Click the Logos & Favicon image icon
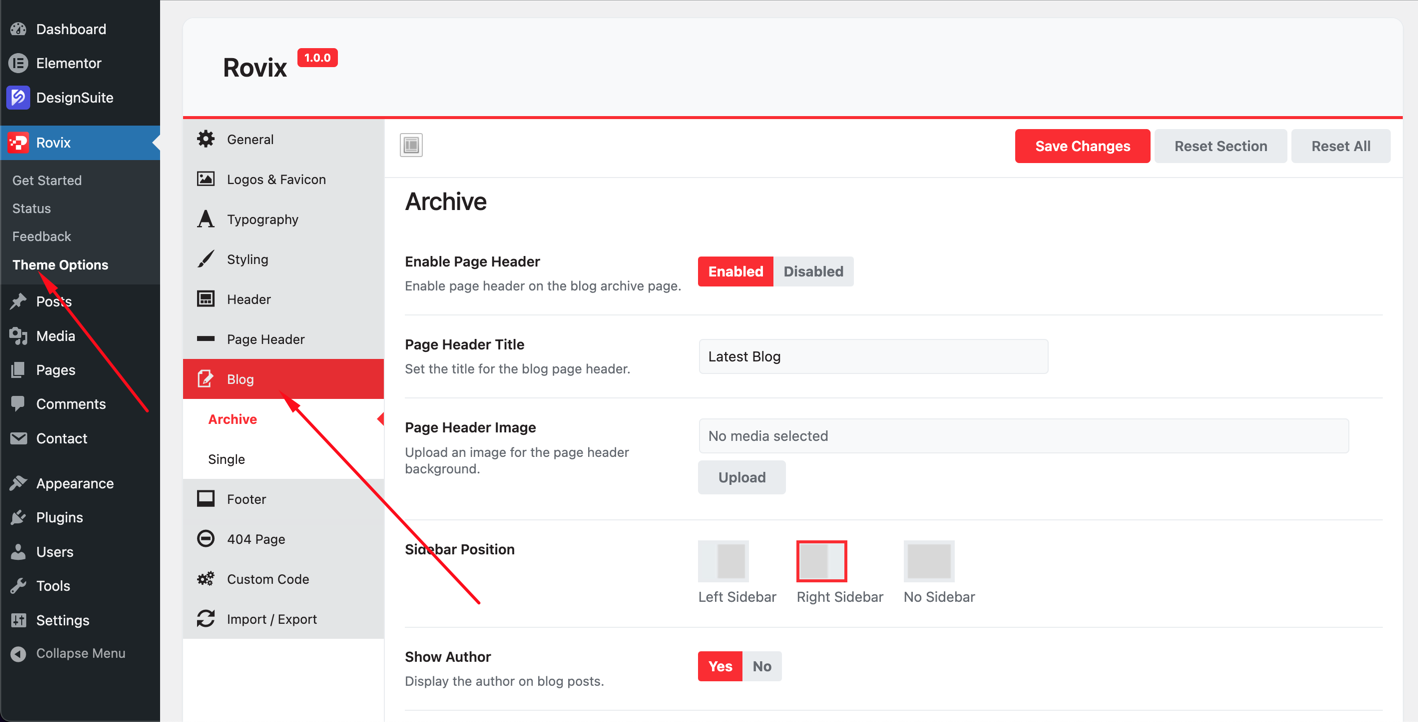Image resolution: width=1419 pixels, height=722 pixels. [x=206, y=179]
